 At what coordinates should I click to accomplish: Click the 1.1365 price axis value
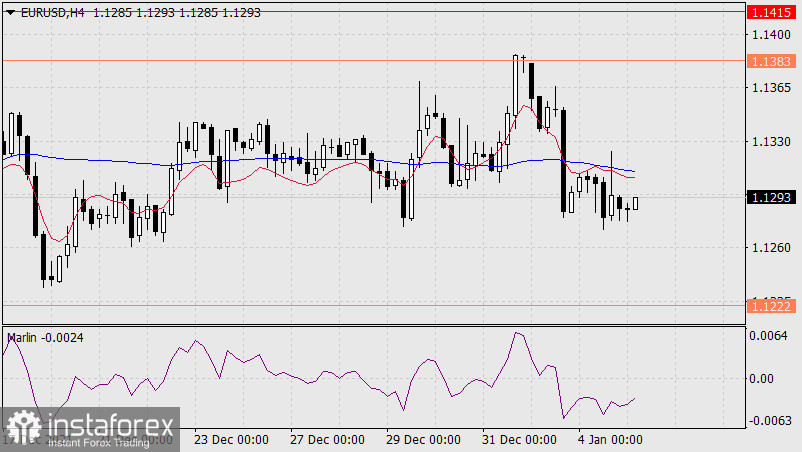click(x=771, y=88)
